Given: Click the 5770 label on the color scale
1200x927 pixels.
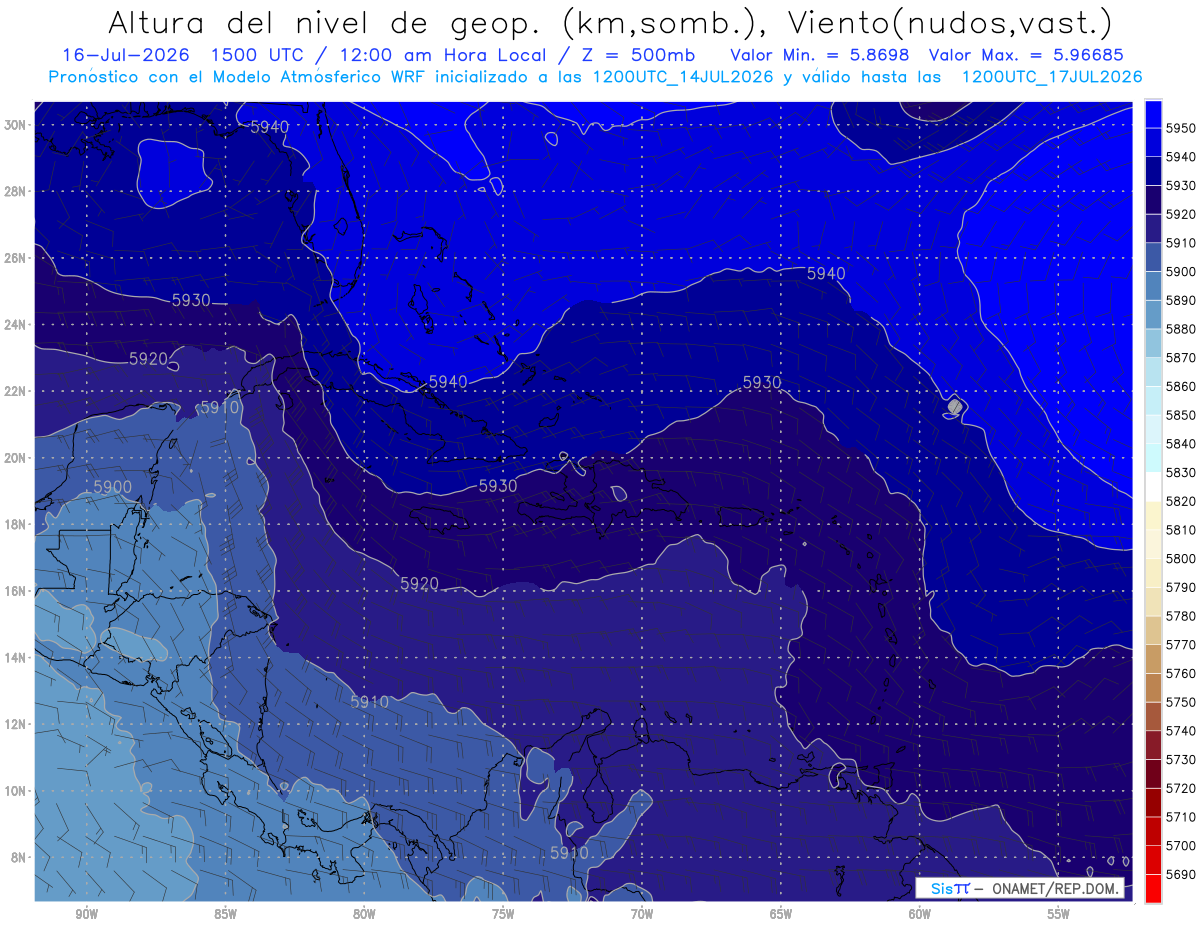Looking at the screenshot, I should [x=1180, y=645].
